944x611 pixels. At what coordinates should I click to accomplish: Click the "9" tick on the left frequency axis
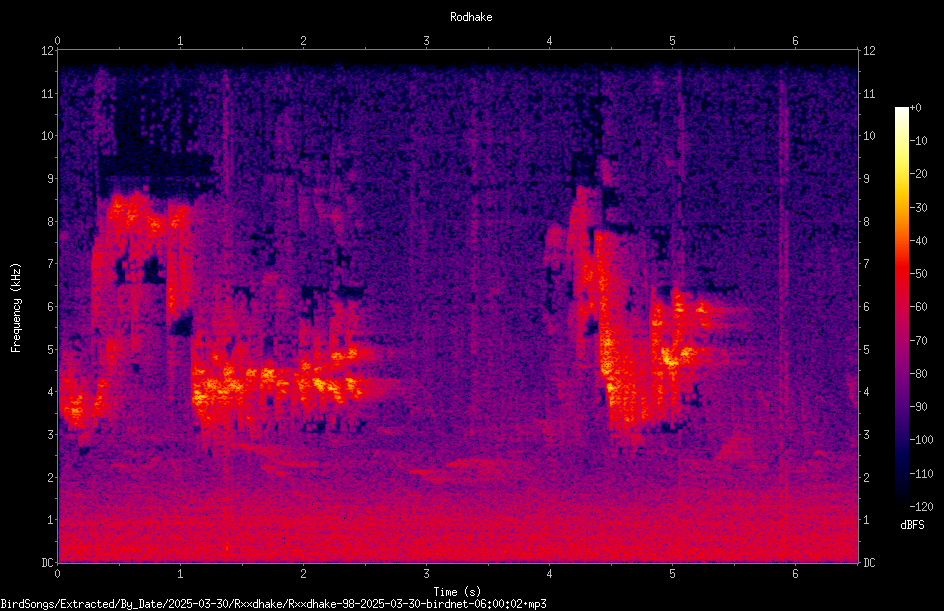pyautogui.click(x=50, y=179)
